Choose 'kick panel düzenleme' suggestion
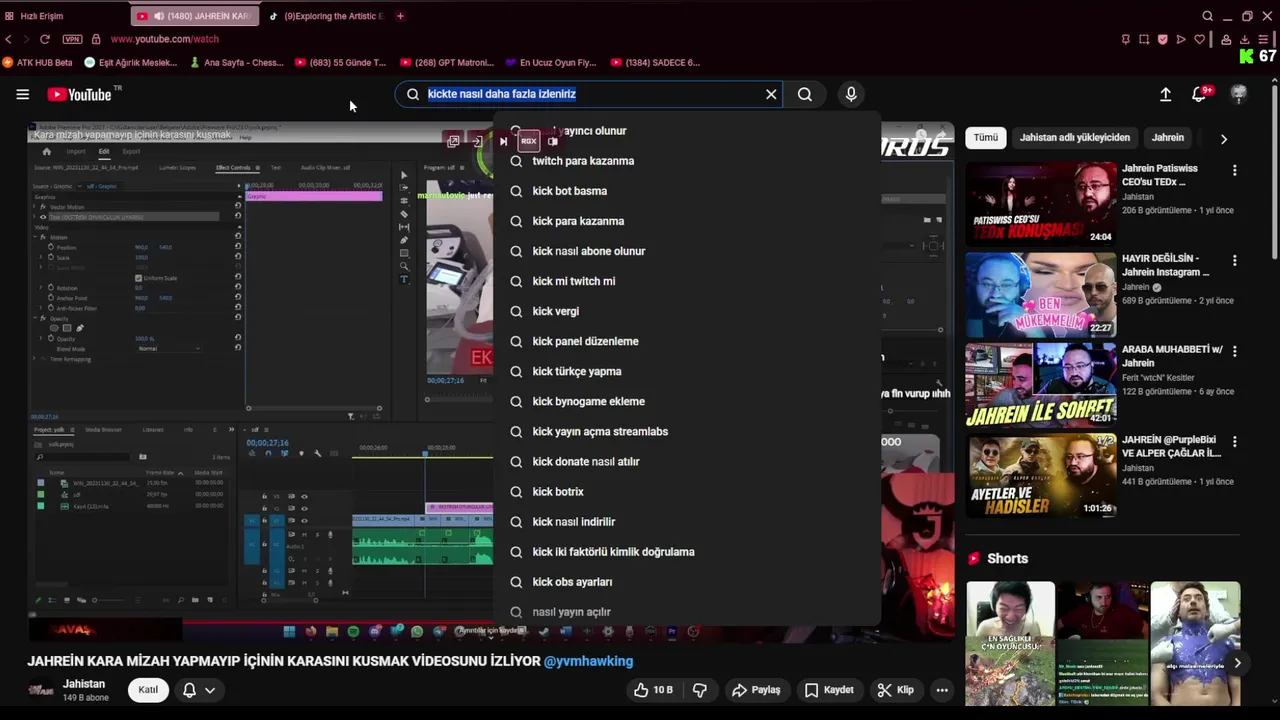Screen dimensions: 1280x720 tap(687, 341)
